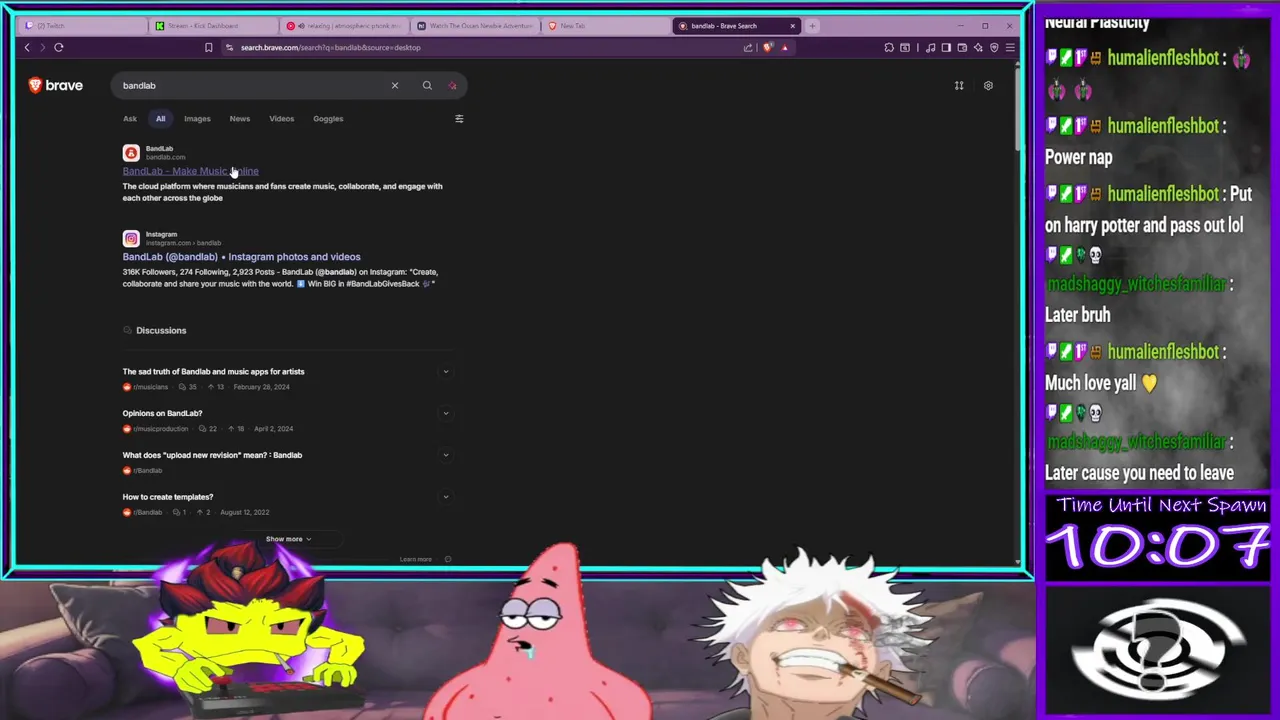Open the Goggles tab
Viewport: 1280px width, 720px height.
point(328,118)
